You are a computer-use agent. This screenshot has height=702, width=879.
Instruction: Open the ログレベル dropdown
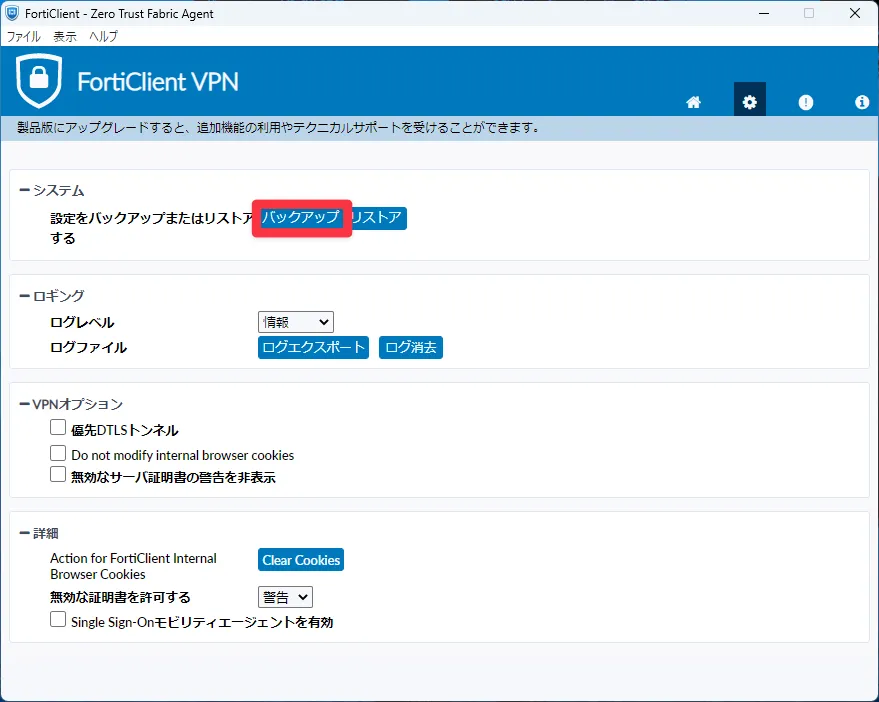(x=295, y=321)
